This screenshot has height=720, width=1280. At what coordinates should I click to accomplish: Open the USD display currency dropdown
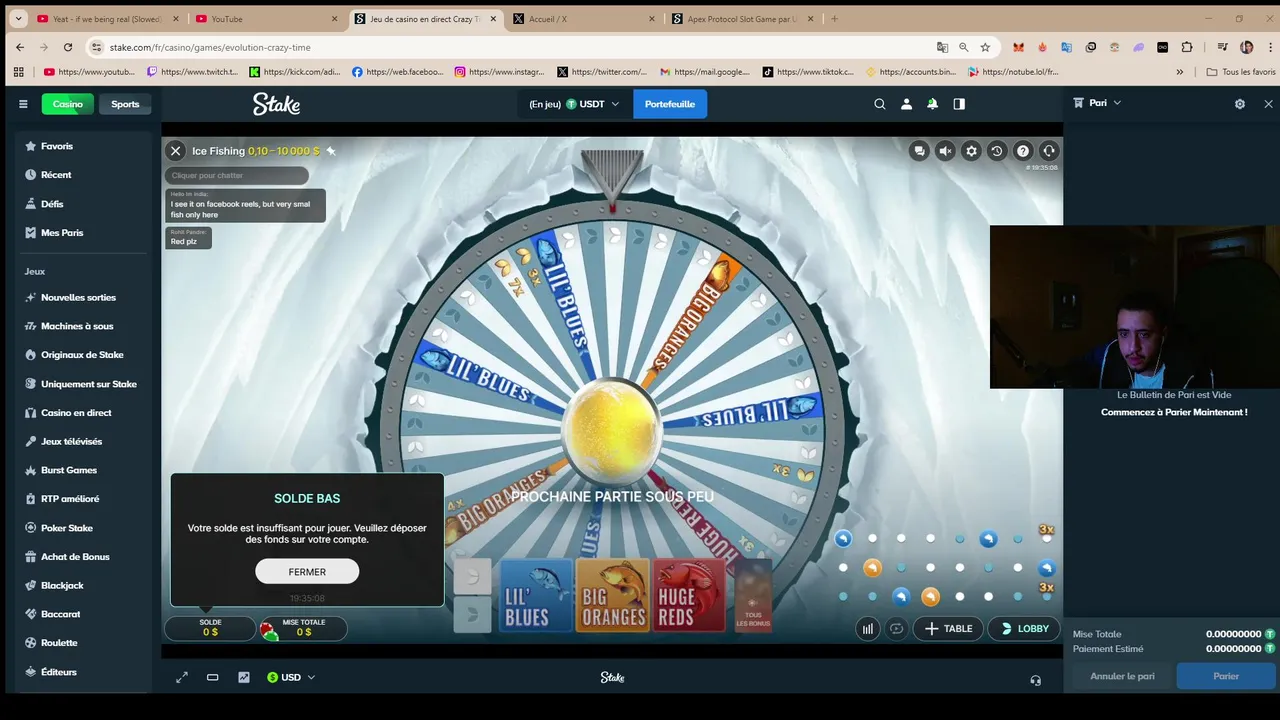click(x=291, y=677)
